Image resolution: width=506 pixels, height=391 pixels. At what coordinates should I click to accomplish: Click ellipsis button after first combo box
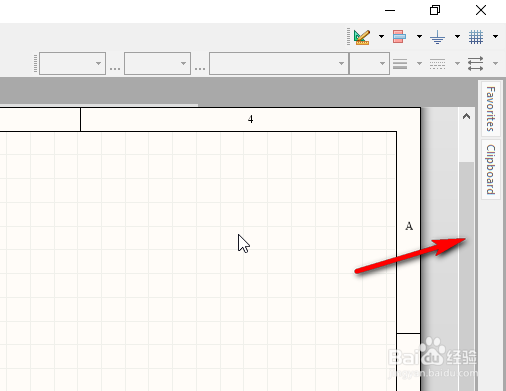(115, 69)
